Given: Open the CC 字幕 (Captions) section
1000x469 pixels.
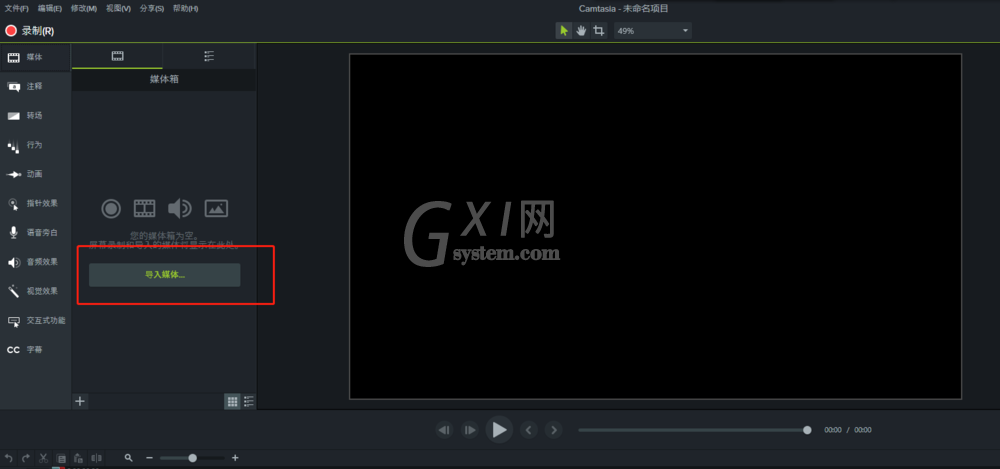Looking at the screenshot, I should [x=35, y=350].
